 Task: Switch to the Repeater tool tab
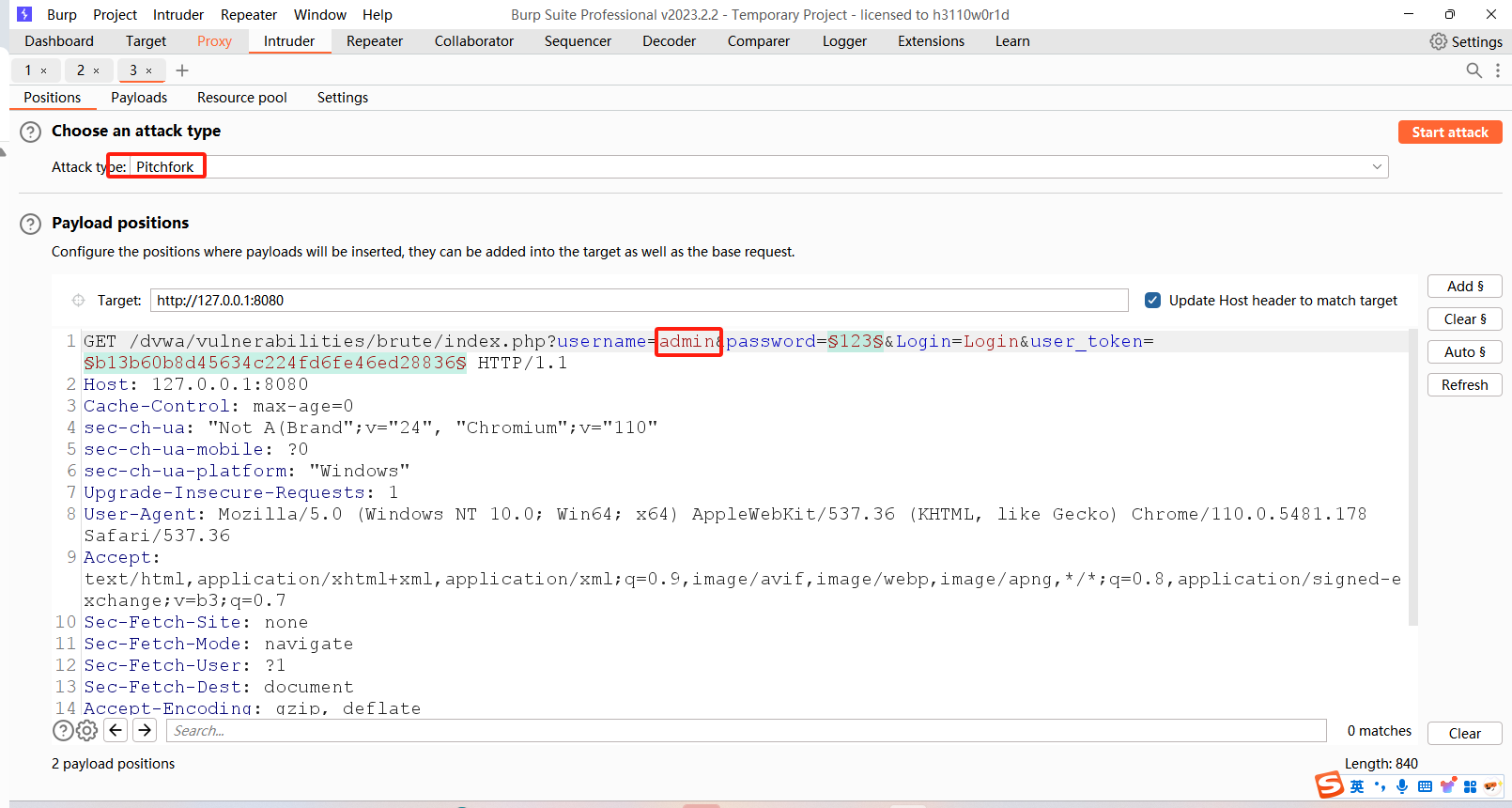pos(375,41)
